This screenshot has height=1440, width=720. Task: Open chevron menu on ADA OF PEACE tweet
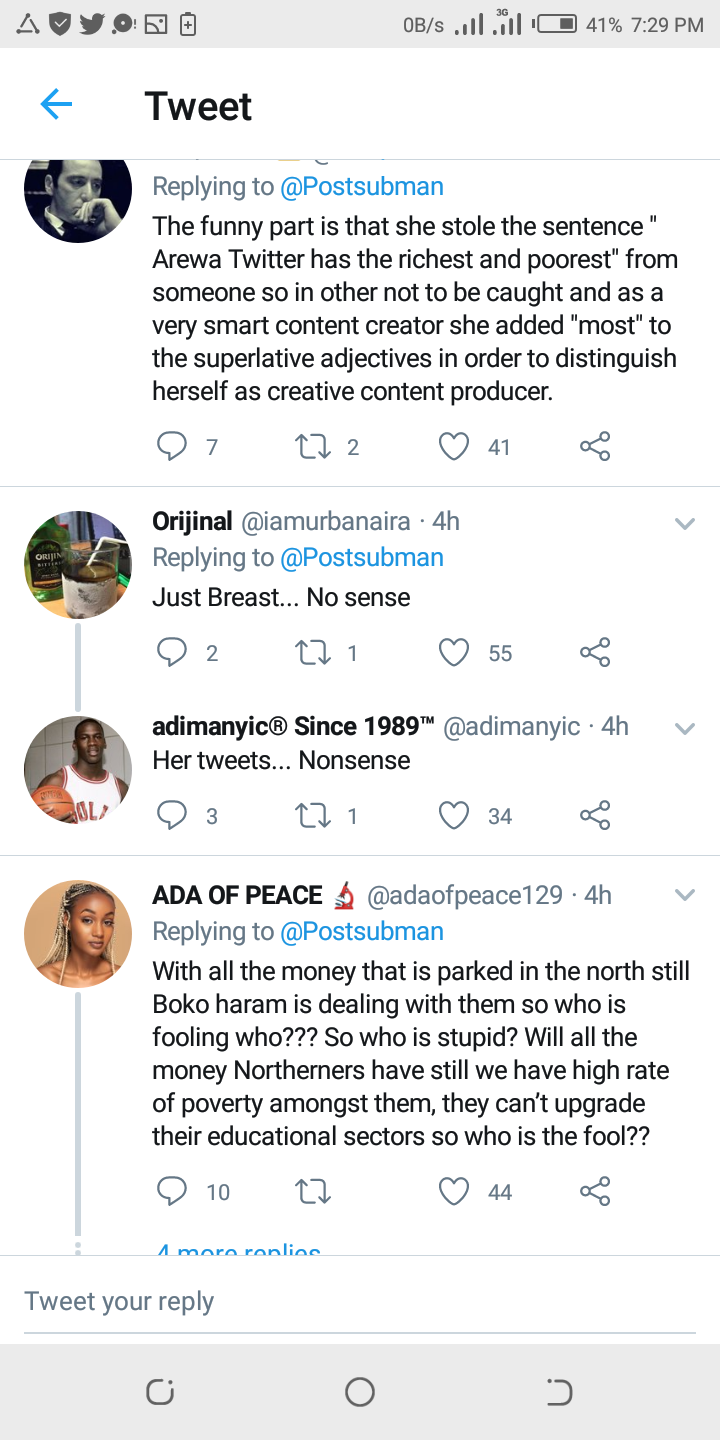pyautogui.click(x=685, y=895)
